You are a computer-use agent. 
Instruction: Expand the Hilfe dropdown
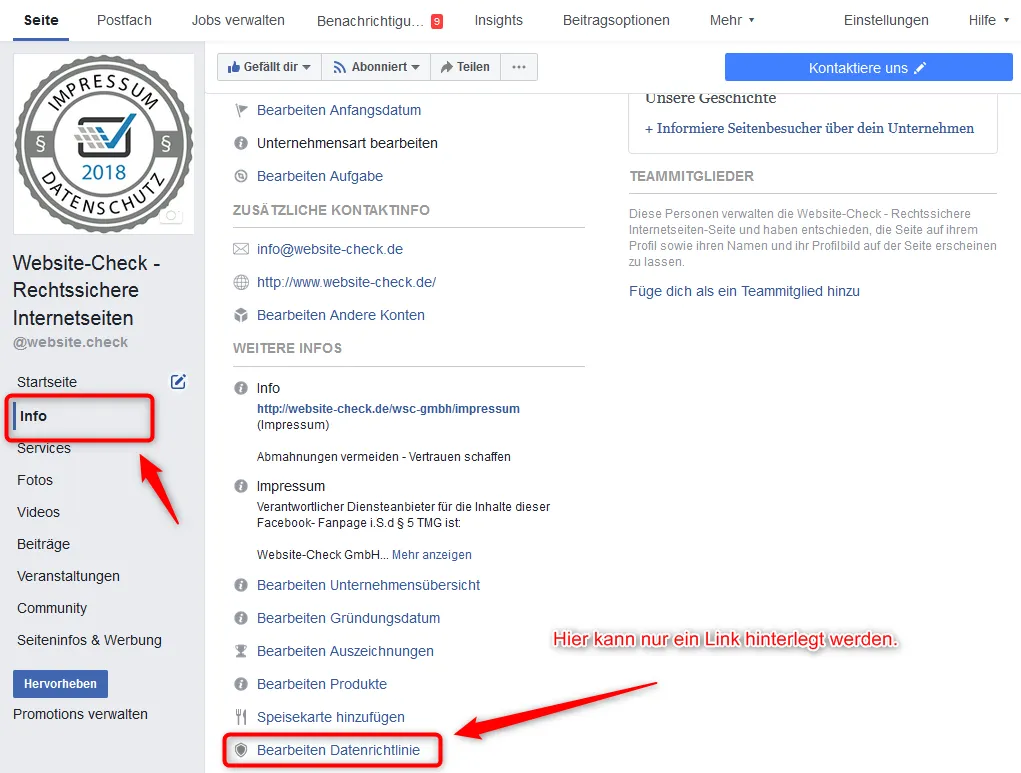988,19
